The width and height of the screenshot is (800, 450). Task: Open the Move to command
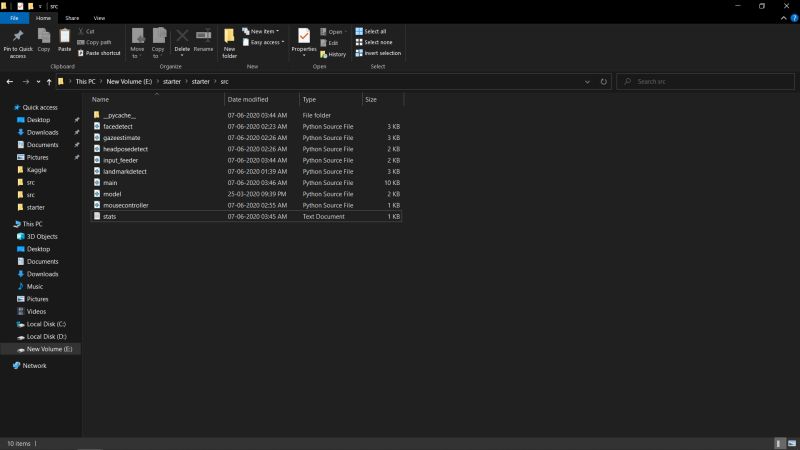(x=137, y=43)
